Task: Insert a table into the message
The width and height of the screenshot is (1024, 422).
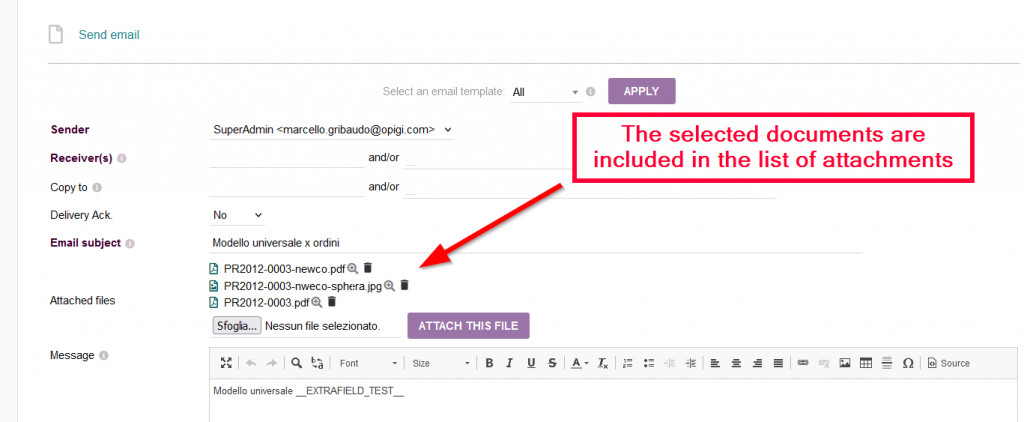Action: [866, 363]
